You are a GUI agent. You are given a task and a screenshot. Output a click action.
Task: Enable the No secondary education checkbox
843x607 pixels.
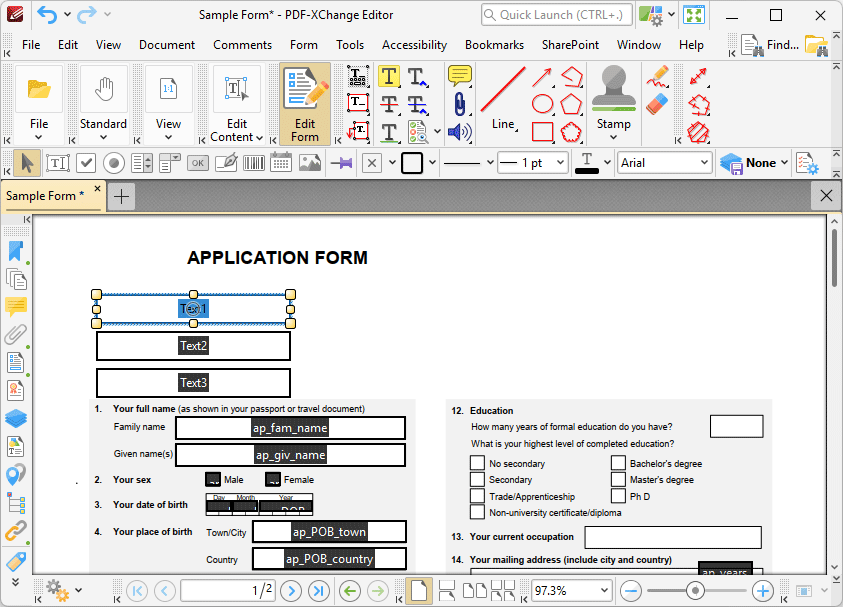(478, 462)
